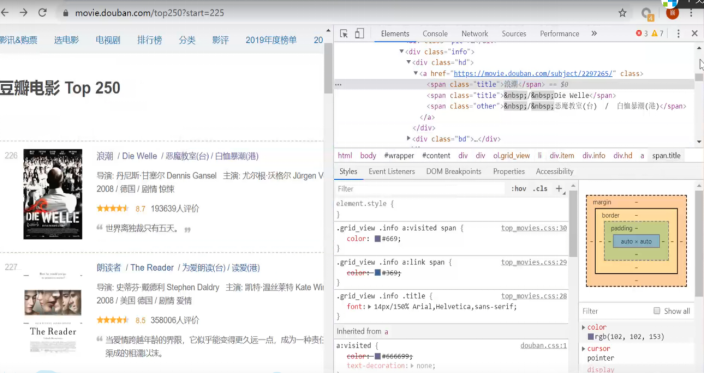Switch to the Elements tab

(395, 34)
